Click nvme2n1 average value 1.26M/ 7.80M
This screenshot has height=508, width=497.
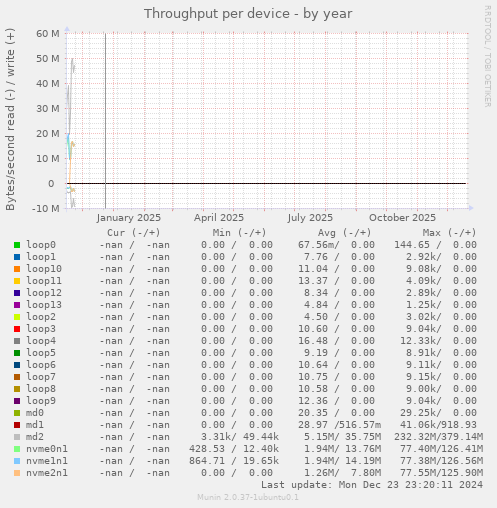pyautogui.click(x=342, y=473)
